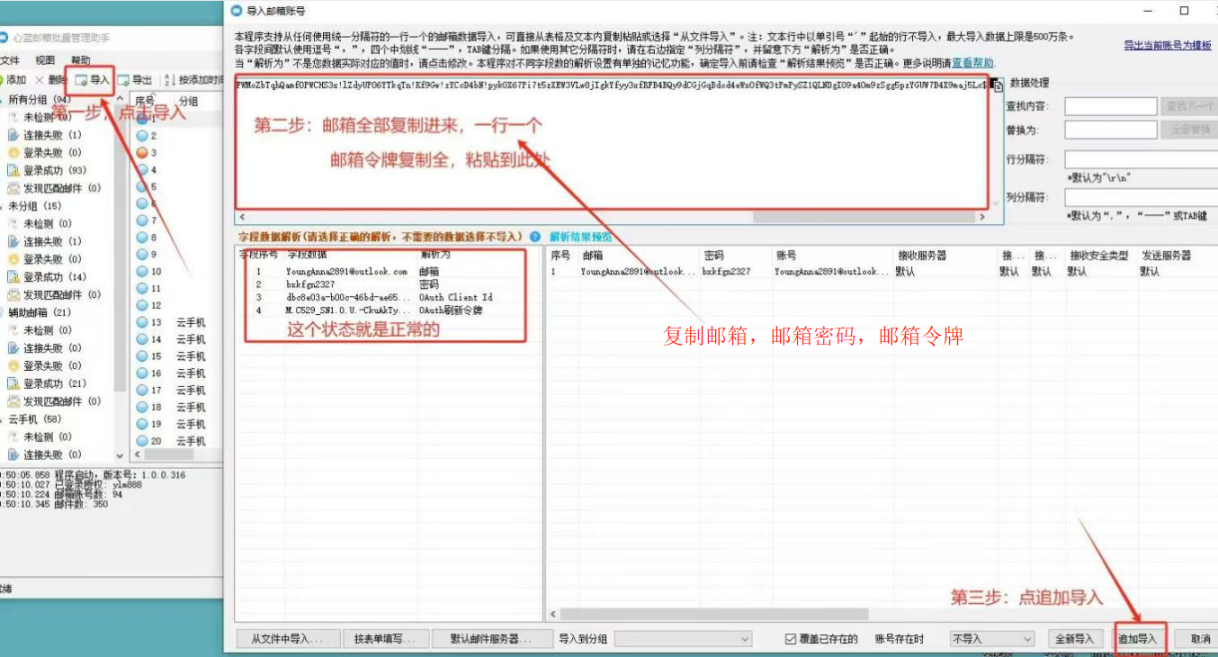Toggle the 覆盖已存在的 checkbox

pyautogui.click(x=821, y=638)
